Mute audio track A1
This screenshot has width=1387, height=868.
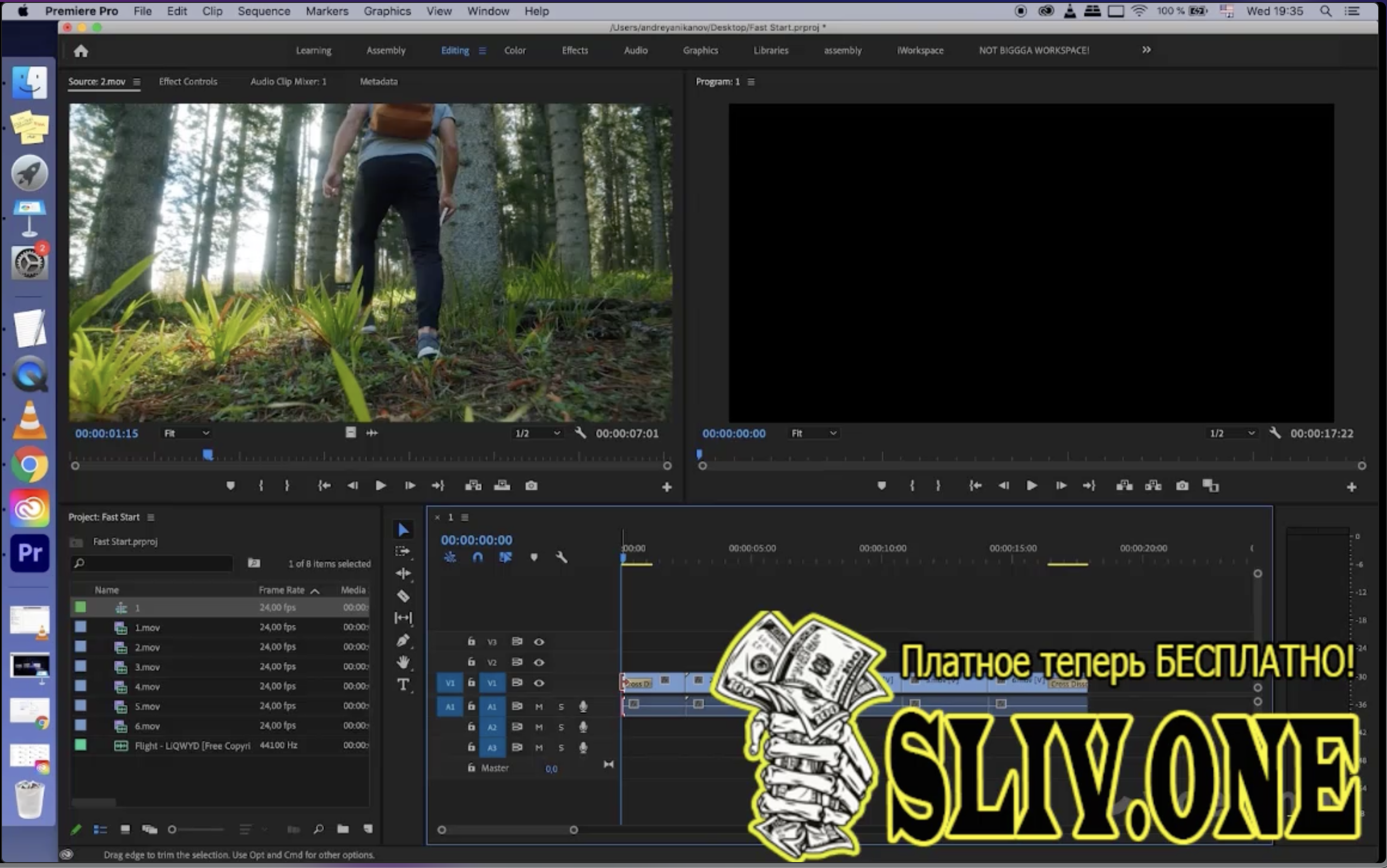pos(539,707)
